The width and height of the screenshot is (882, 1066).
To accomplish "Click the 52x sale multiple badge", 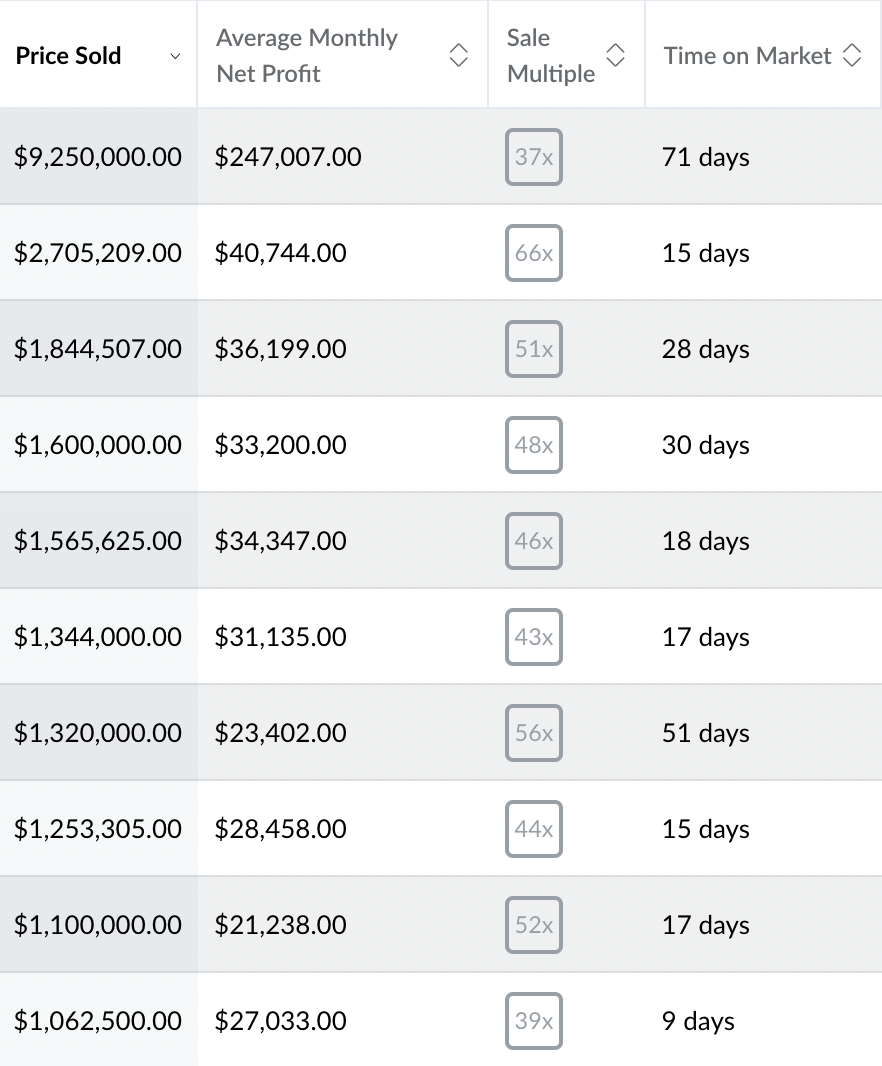I will click(534, 925).
